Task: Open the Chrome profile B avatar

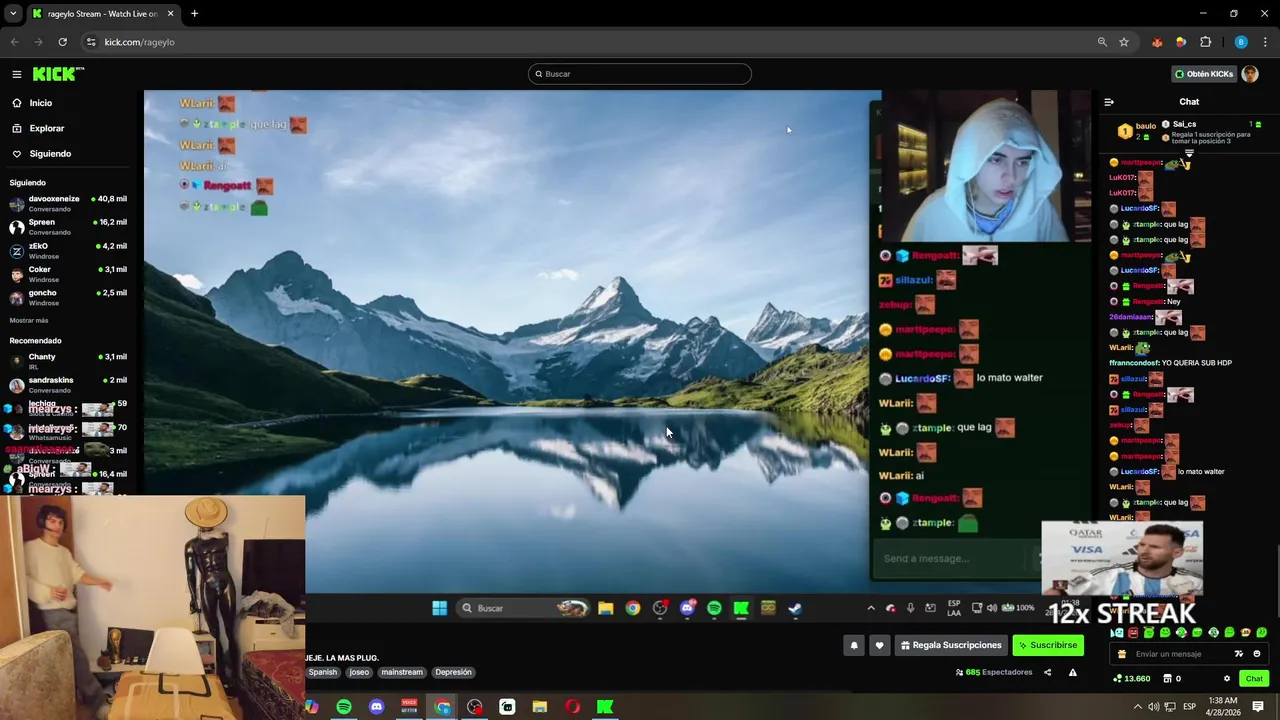Action: (x=1241, y=42)
